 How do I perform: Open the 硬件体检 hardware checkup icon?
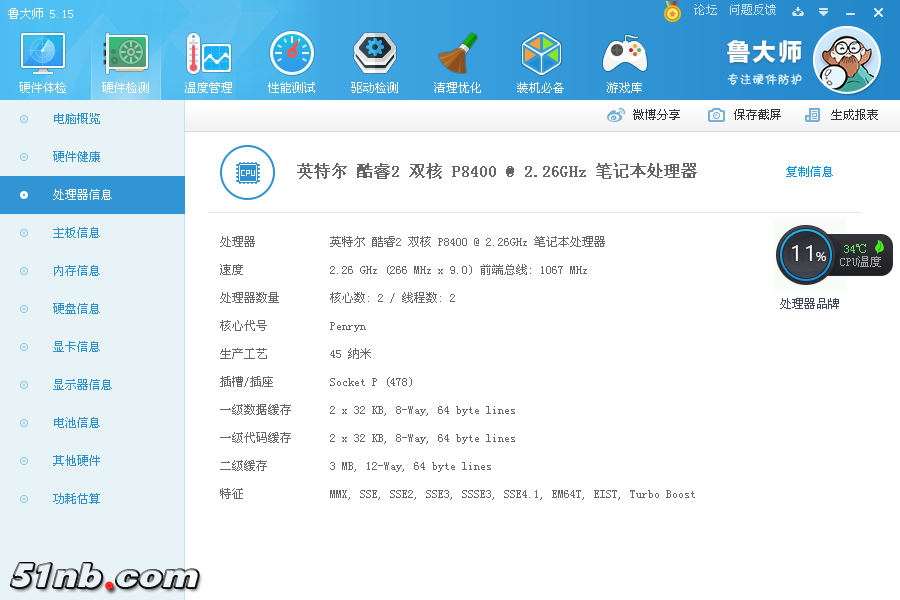point(43,54)
